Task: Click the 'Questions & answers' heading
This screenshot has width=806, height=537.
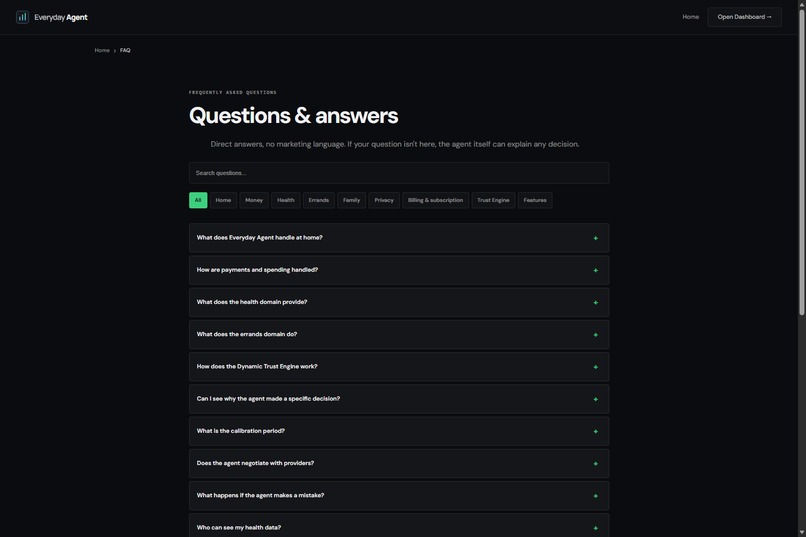Action: tap(294, 116)
